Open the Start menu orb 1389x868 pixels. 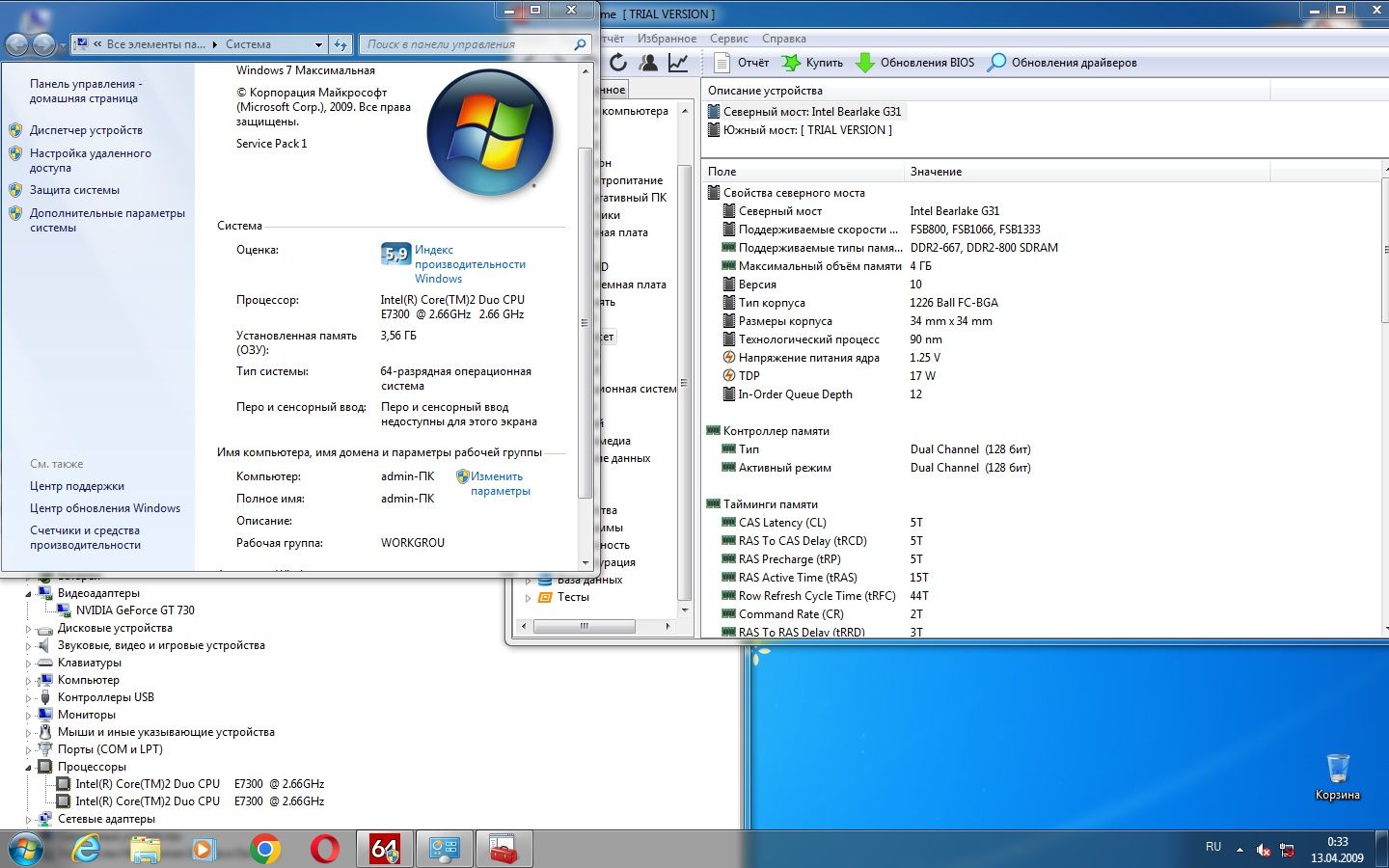pos(26,850)
